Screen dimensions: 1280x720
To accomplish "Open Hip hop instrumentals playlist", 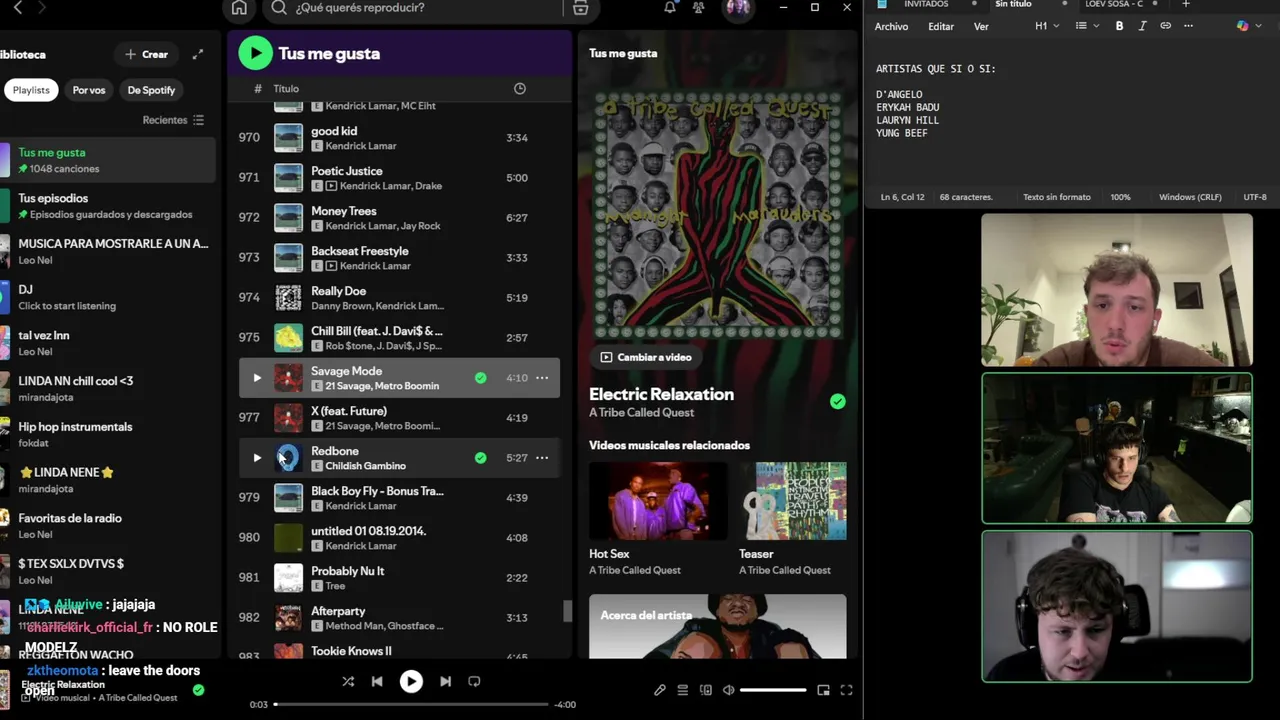I will [108, 434].
